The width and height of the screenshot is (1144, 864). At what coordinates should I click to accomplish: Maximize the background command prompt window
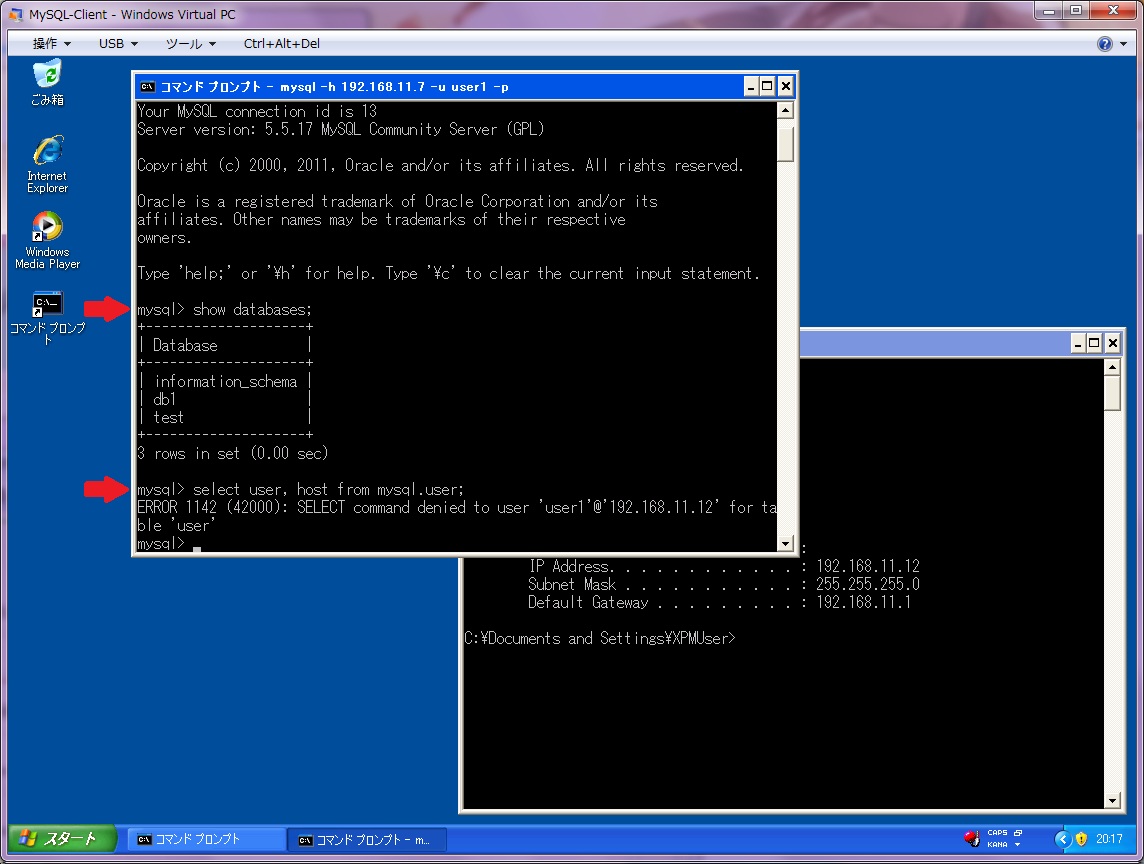1094,343
